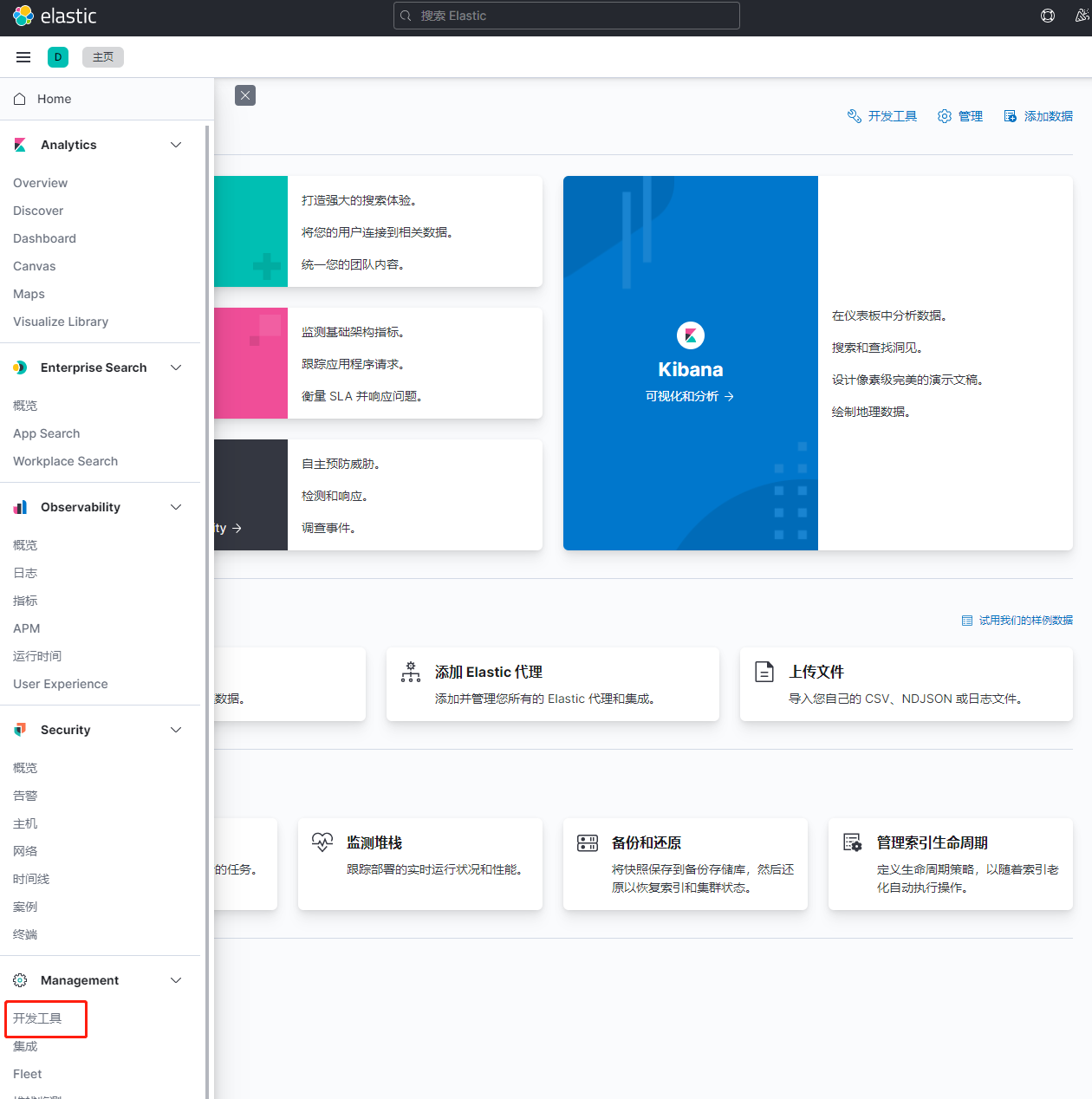1092x1099 pixels.
Task: Click the 添加数据 link at top right
Action: pos(1038,116)
